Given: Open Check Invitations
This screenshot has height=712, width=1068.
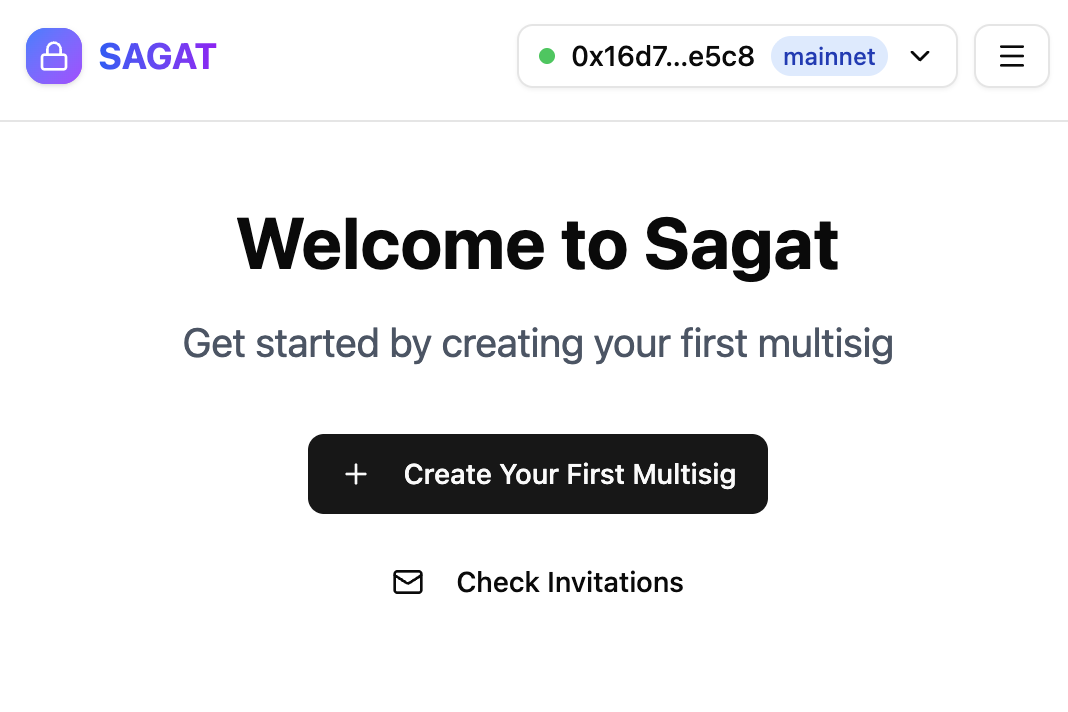Looking at the screenshot, I should point(569,582).
